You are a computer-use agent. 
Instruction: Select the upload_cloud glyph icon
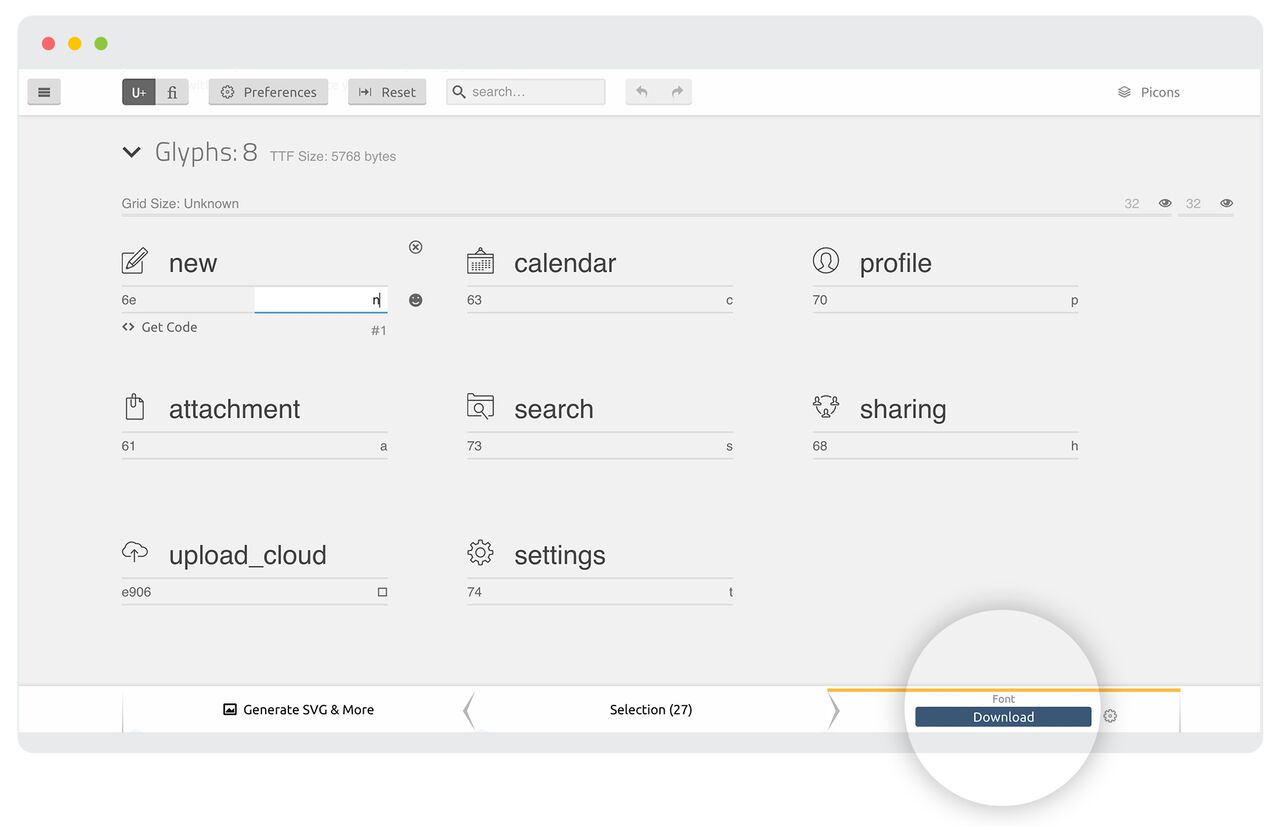coord(135,552)
